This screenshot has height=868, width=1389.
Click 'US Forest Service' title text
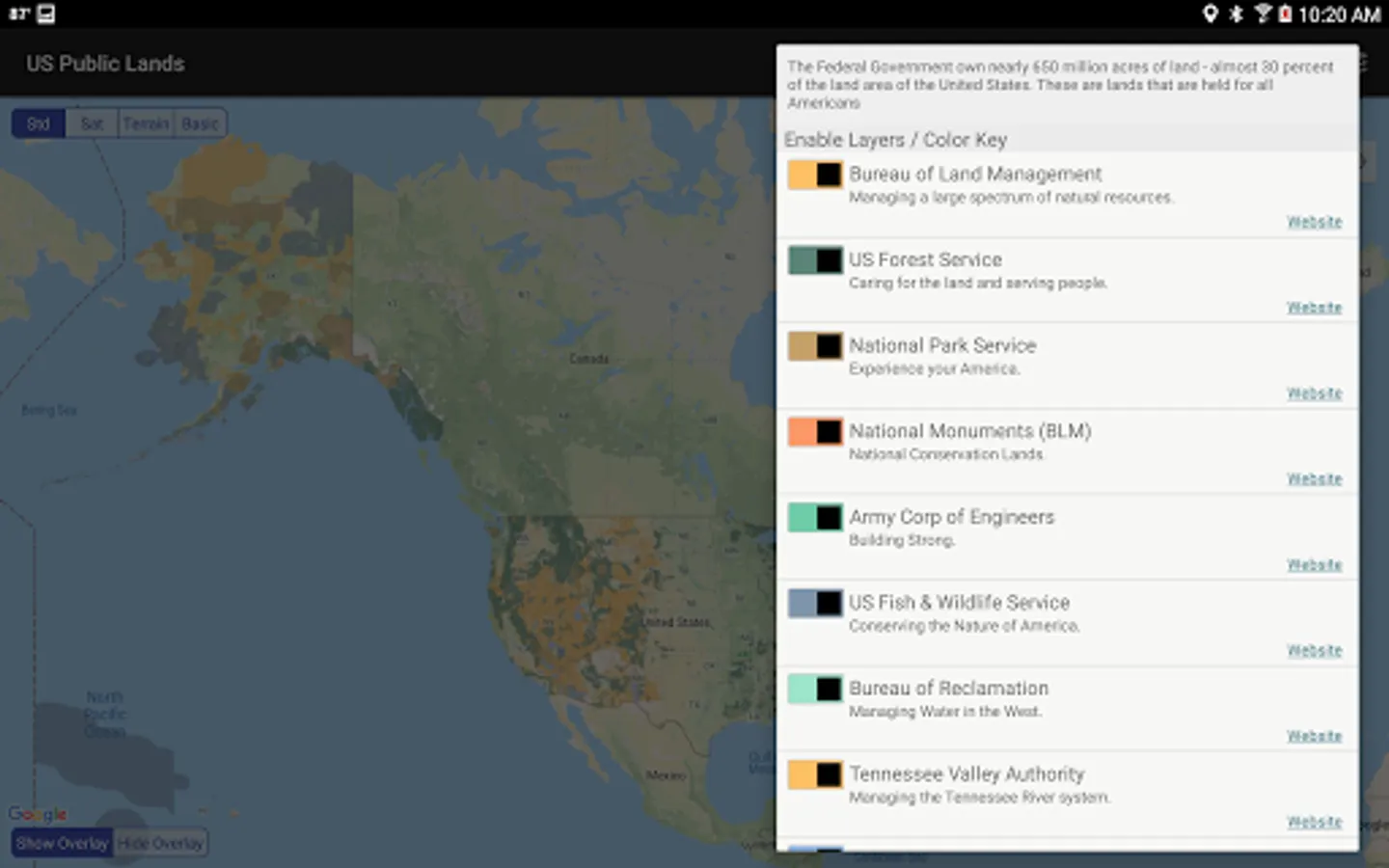tap(925, 259)
